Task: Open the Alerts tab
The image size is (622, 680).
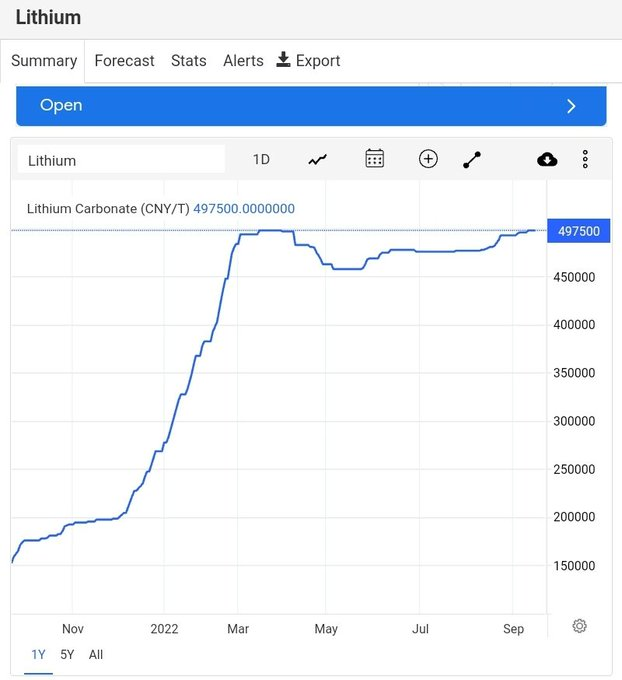Action: coord(243,61)
